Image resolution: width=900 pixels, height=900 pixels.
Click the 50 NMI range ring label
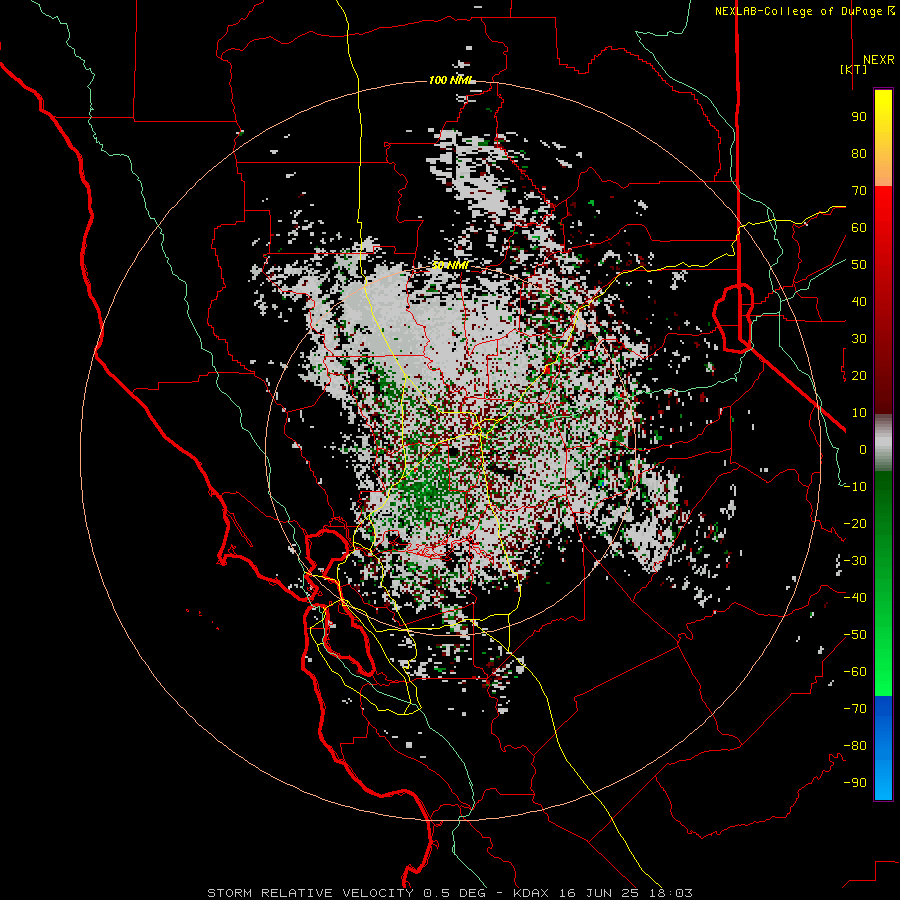pyautogui.click(x=451, y=265)
